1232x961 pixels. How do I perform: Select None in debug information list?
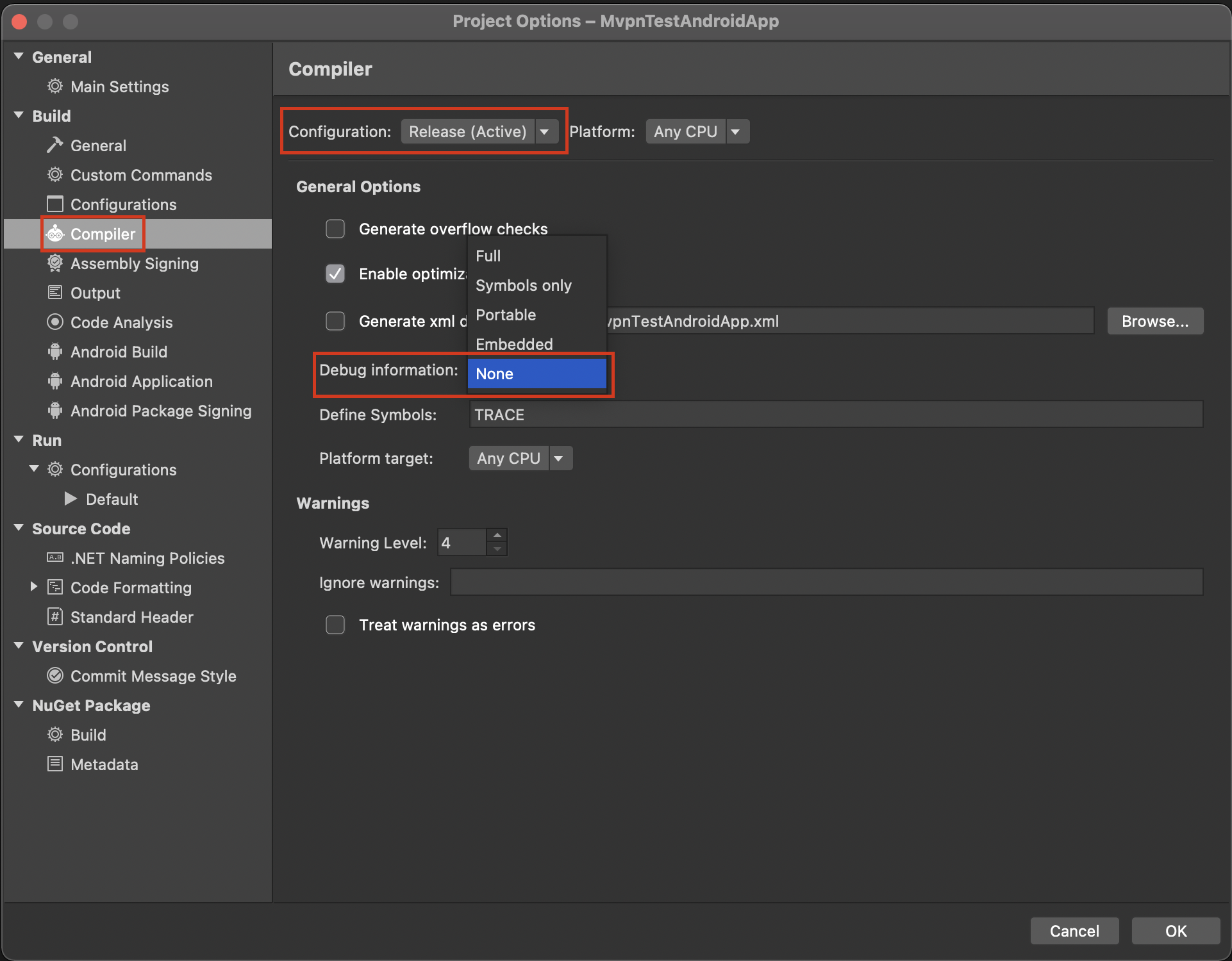(x=537, y=374)
